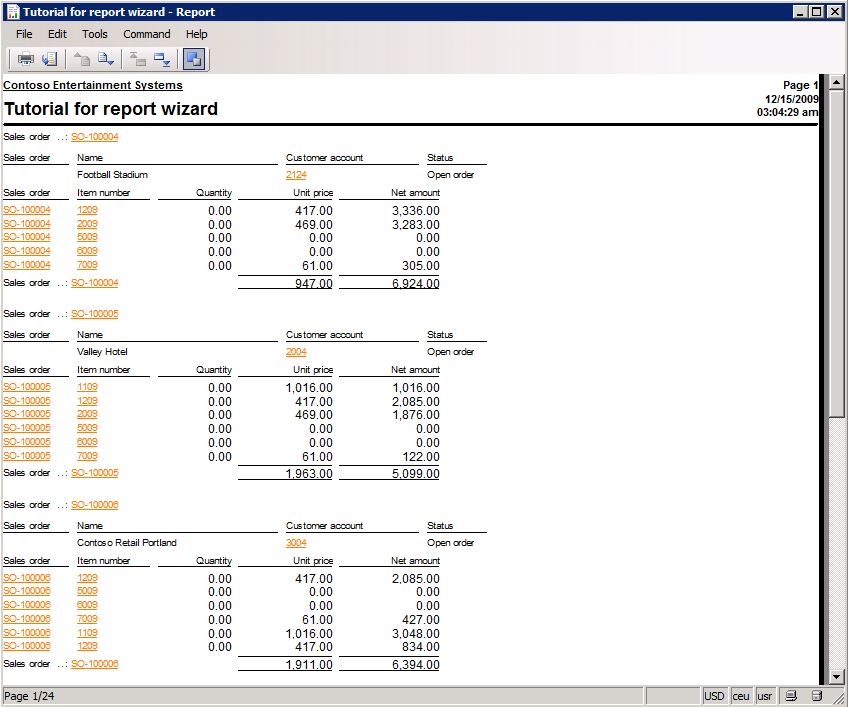
Task: Click the net amount total 5,099.00
Action: 415,474
